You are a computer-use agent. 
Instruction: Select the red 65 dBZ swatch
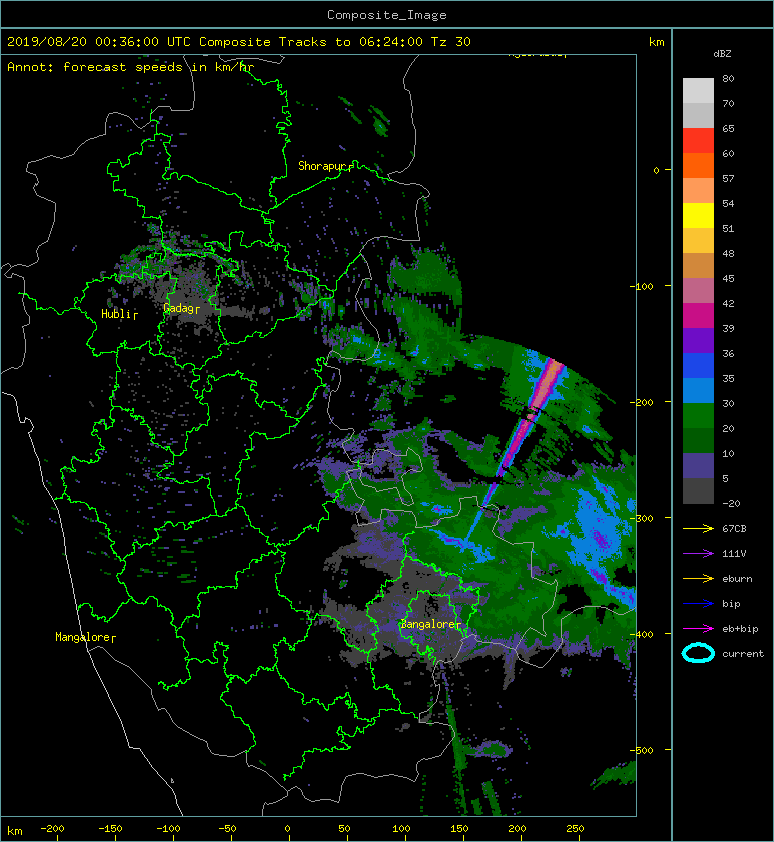(698, 141)
